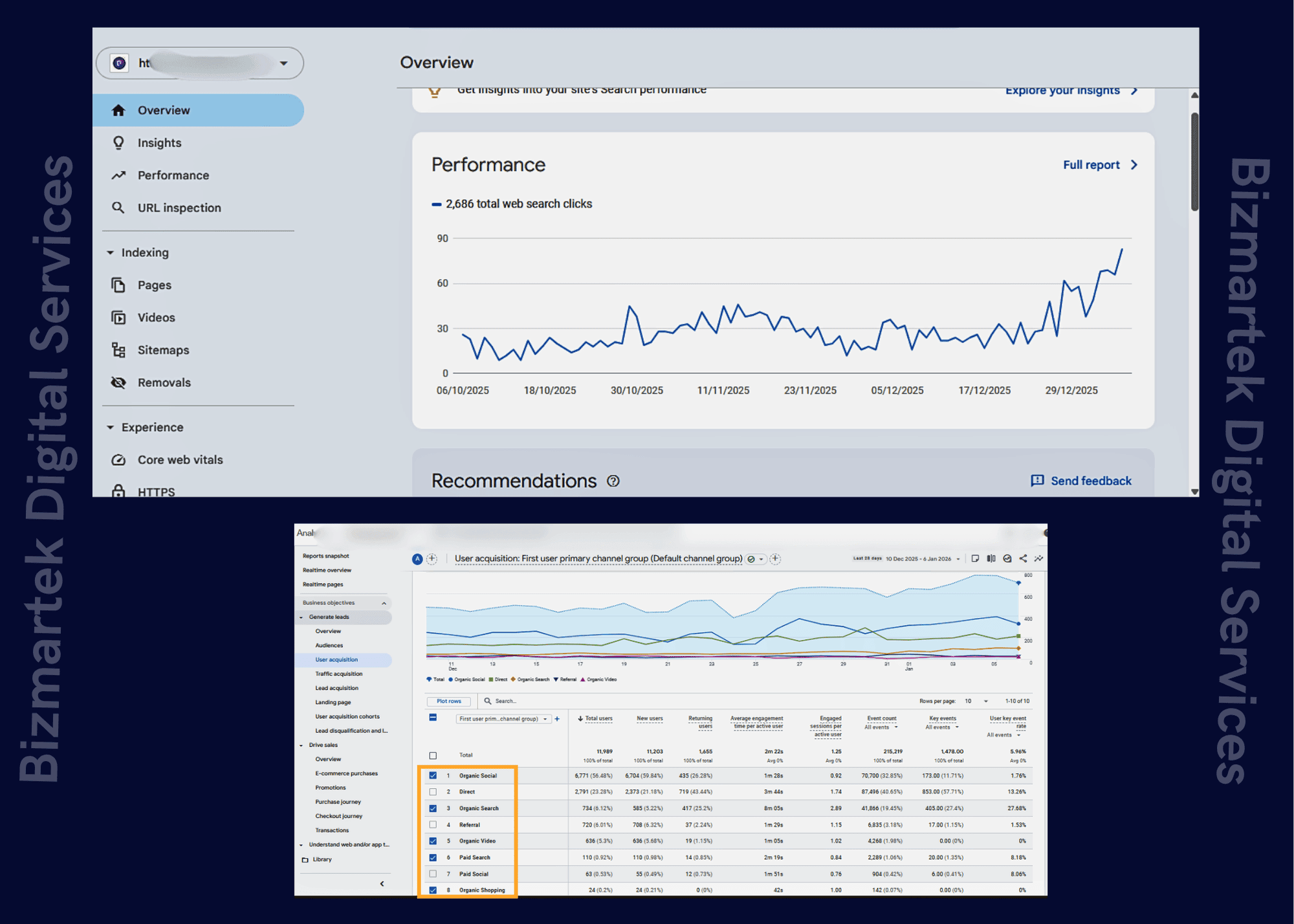Open the Rows per page dropdown

[976, 701]
